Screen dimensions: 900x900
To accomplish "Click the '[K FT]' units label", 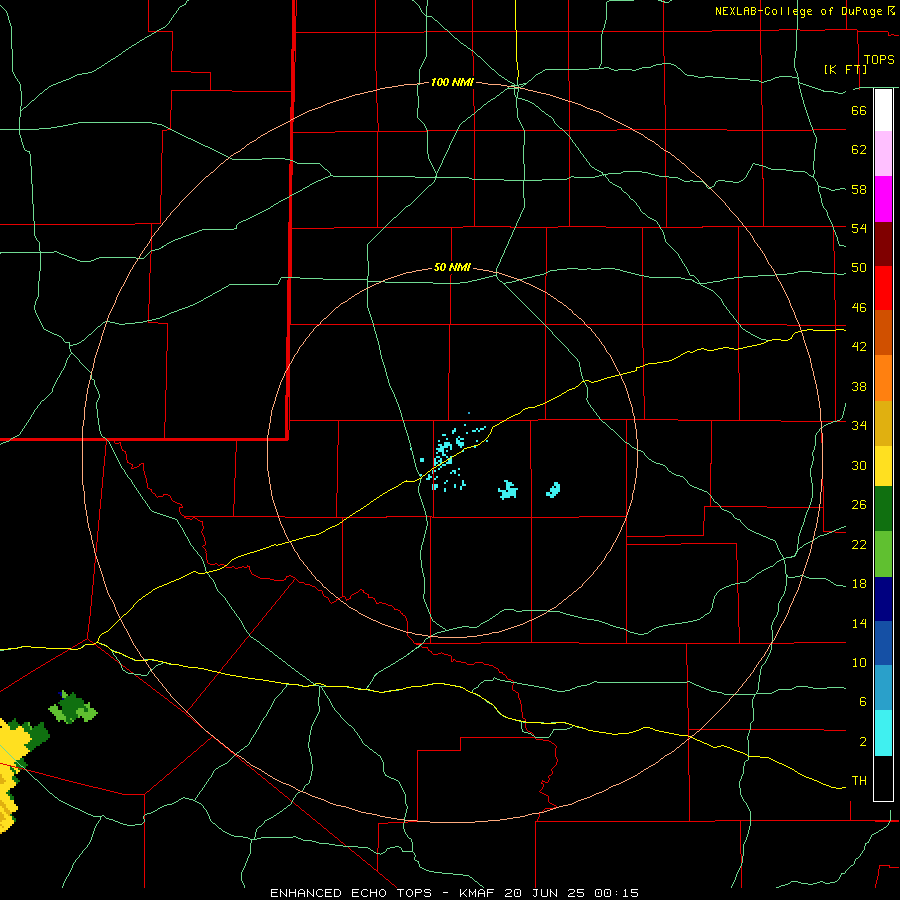I will [x=845, y=69].
